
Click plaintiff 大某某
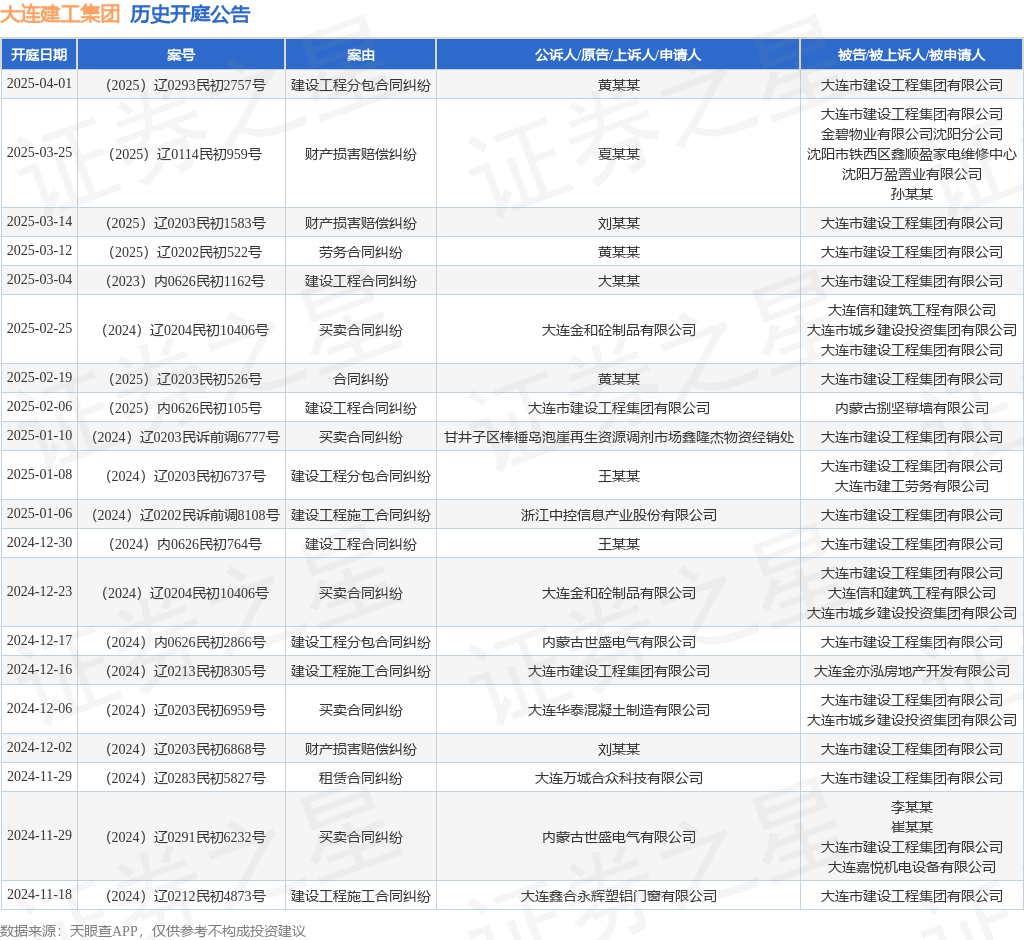618,282
